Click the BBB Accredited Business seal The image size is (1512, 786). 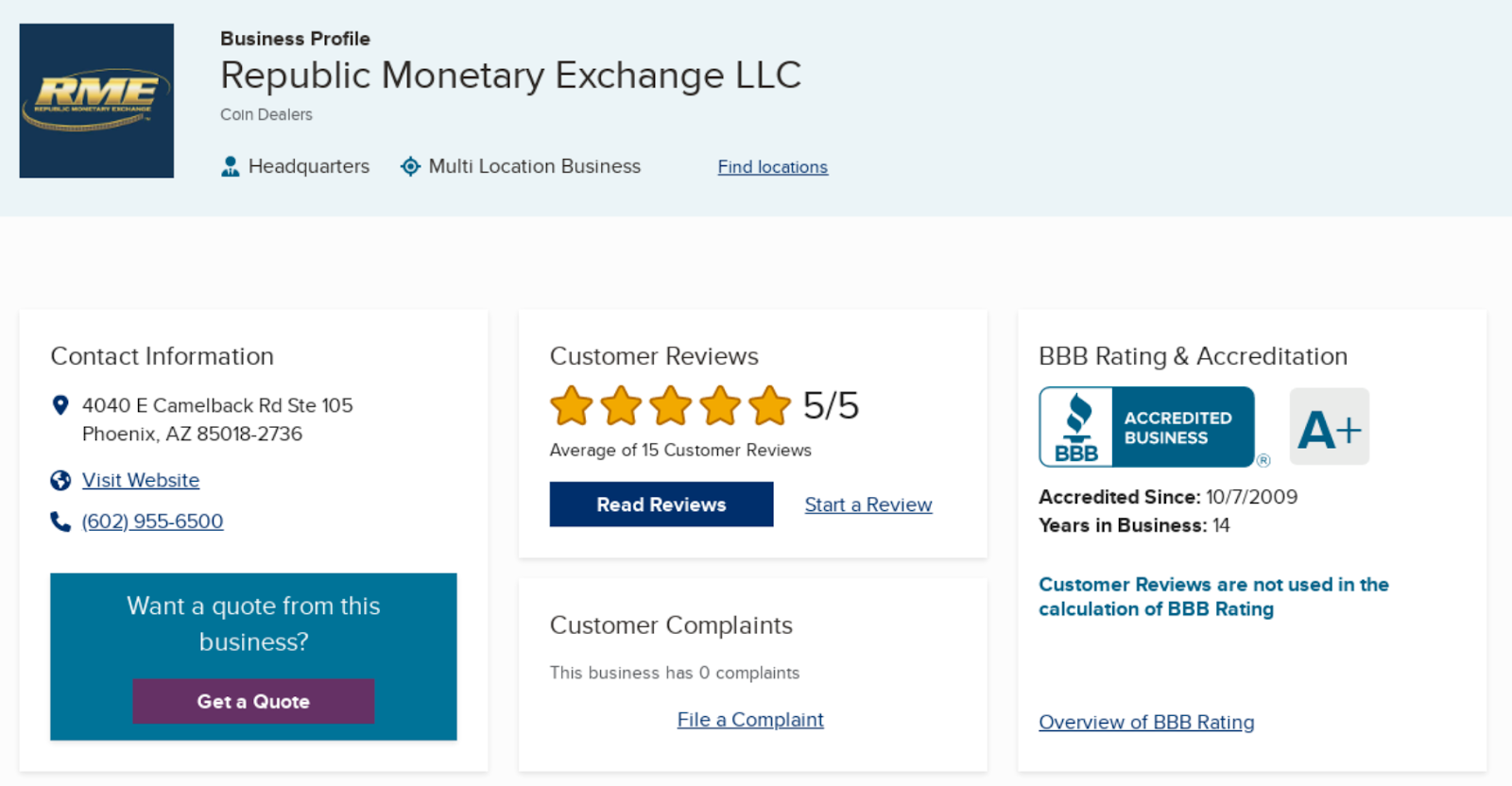tap(1146, 427)
